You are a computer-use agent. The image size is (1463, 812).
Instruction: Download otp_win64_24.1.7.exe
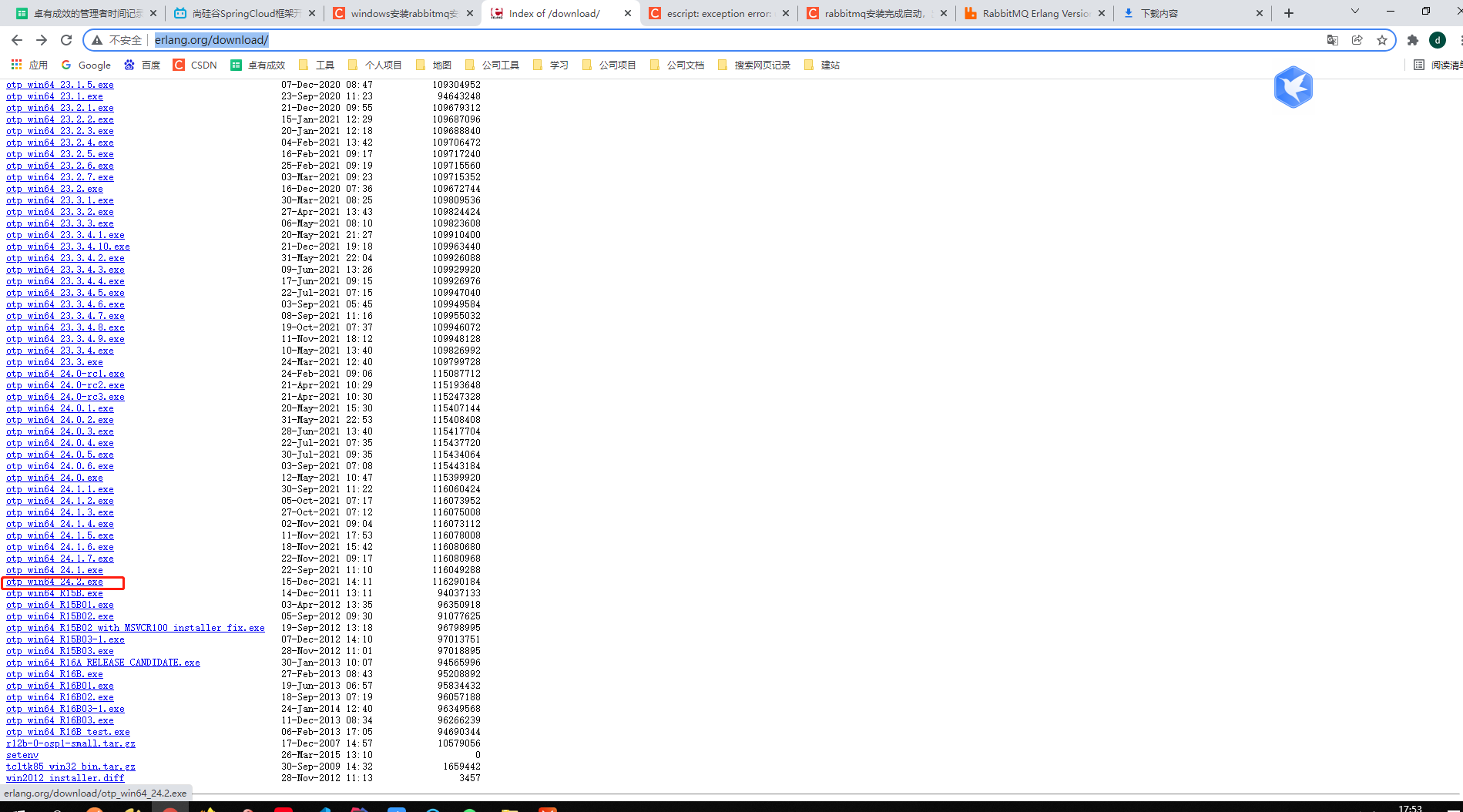(60, 559)
